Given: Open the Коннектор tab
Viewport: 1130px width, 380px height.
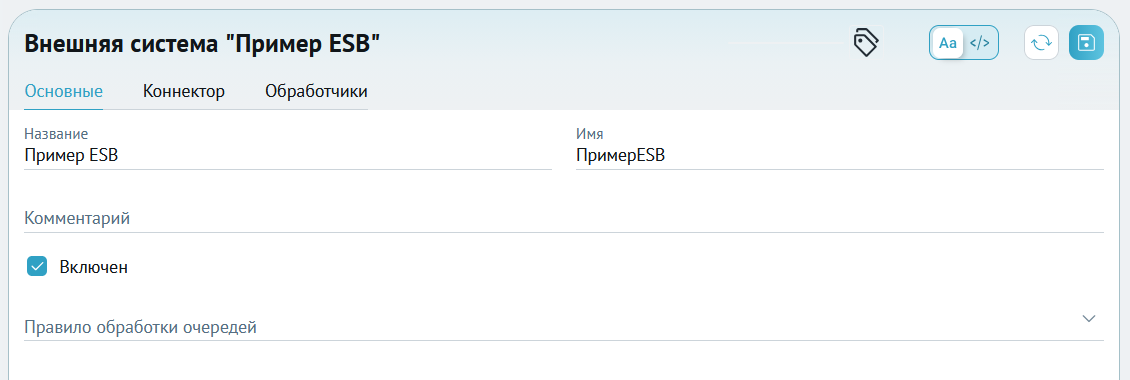Looking at the screenshot, I should click(184, 92).
